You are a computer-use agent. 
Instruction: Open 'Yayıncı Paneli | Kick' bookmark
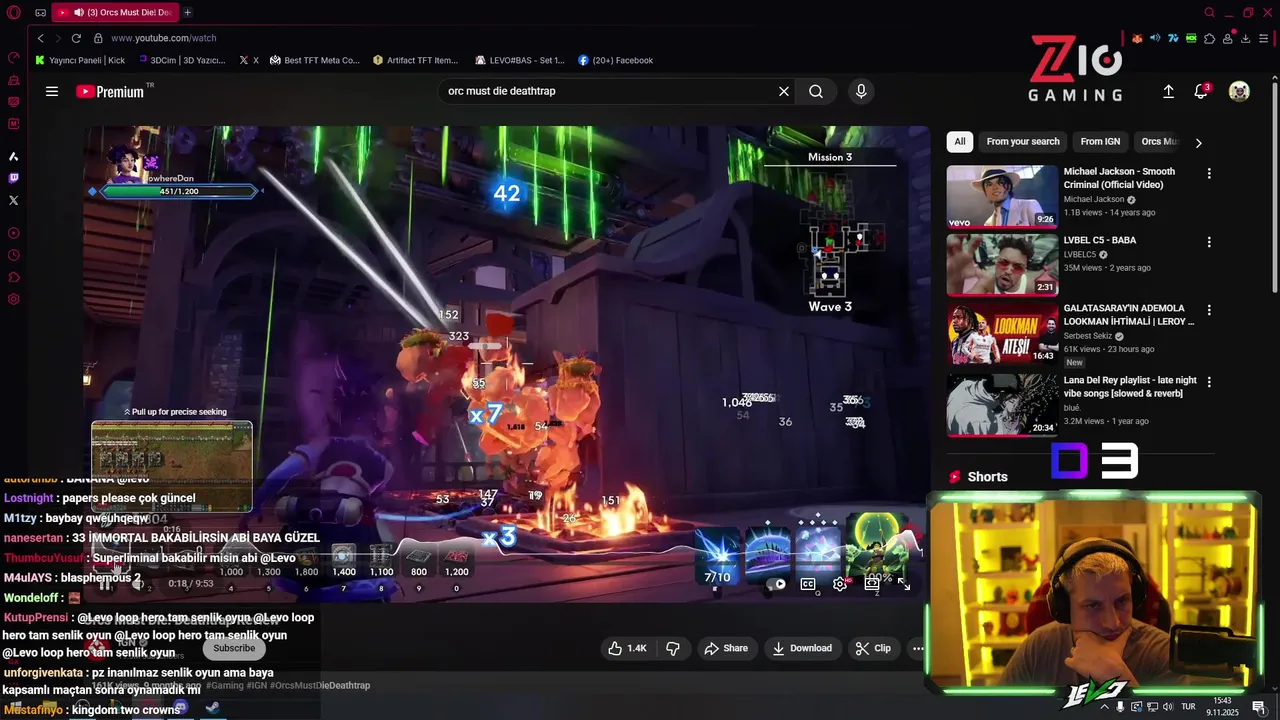(x=80, y=60)
